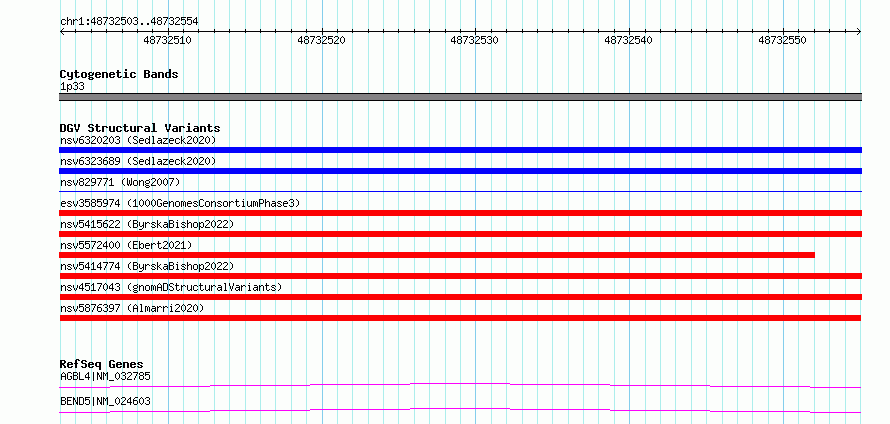Open variant nsv5415622 (ByrskaBishop2022) label

[x=147, y=224]
